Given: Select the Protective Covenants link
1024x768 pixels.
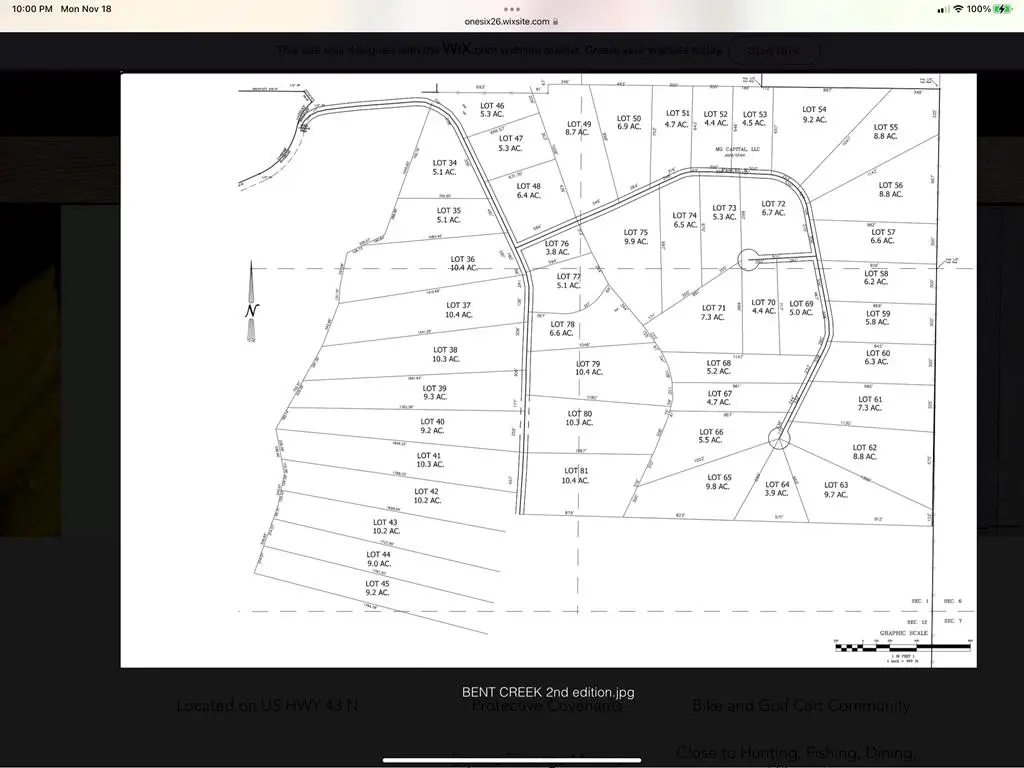Looking at the screenshot, I should pyautogui.click(x=548, y=705).
